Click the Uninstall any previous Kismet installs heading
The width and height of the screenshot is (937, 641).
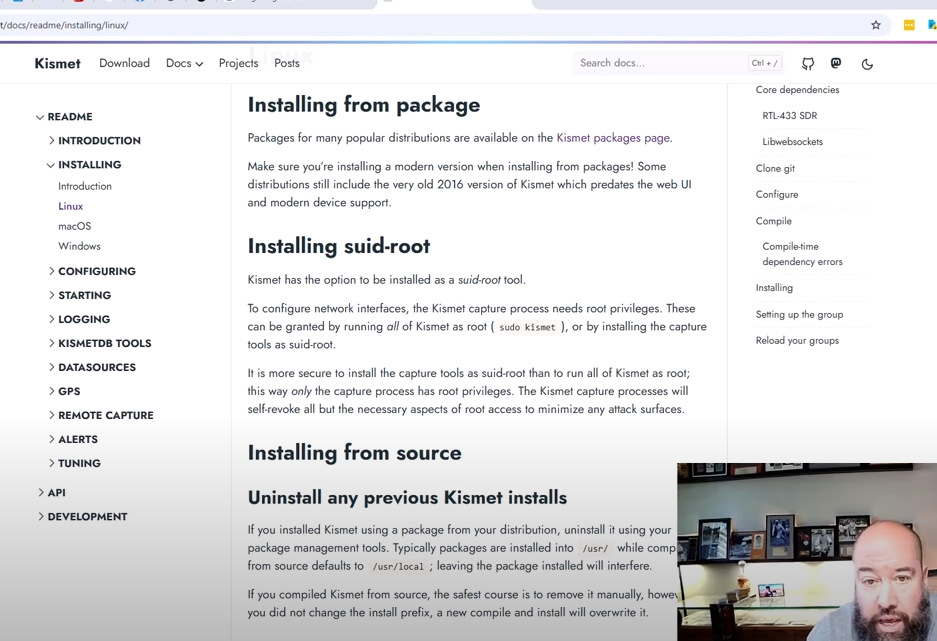tap(408, 498)
